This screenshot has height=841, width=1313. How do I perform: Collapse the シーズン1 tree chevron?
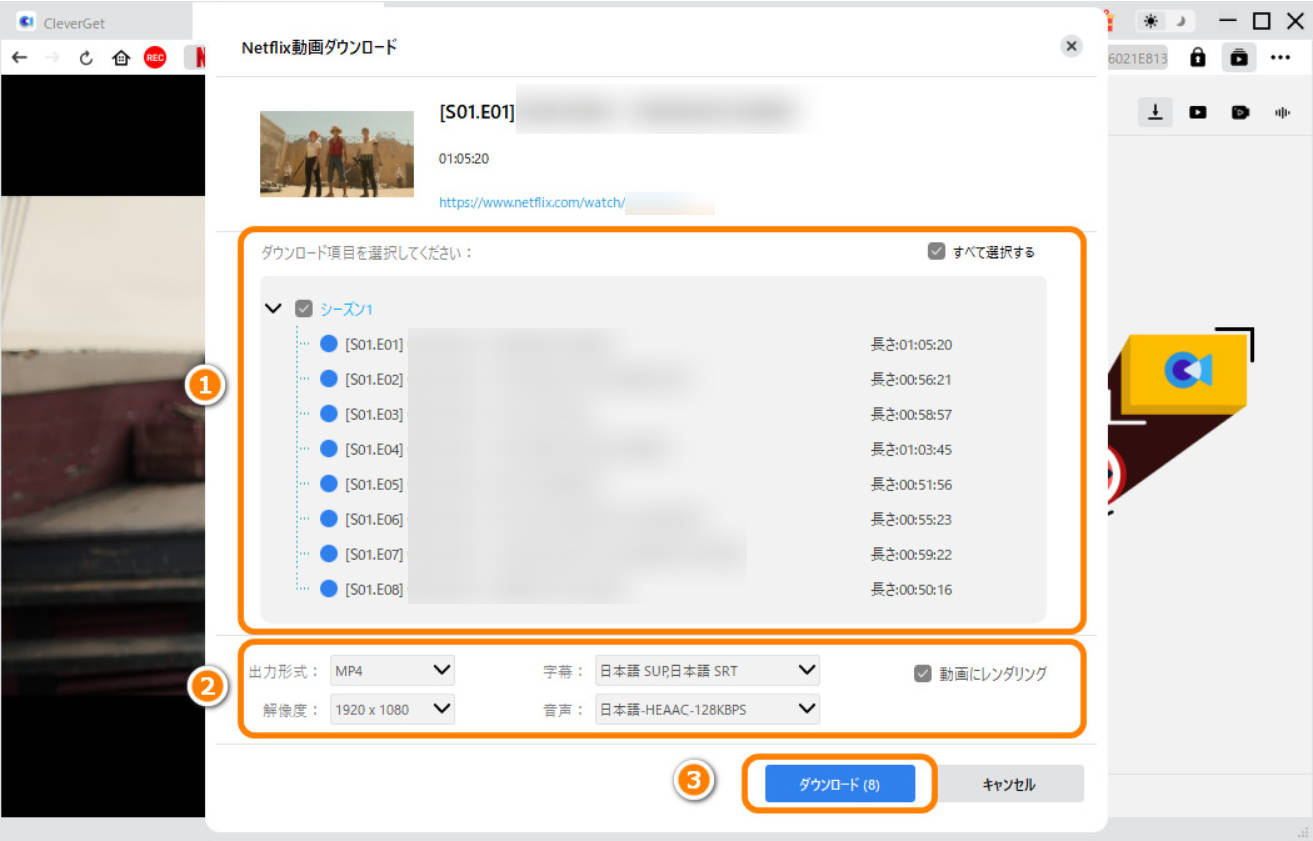pos(273,309)
